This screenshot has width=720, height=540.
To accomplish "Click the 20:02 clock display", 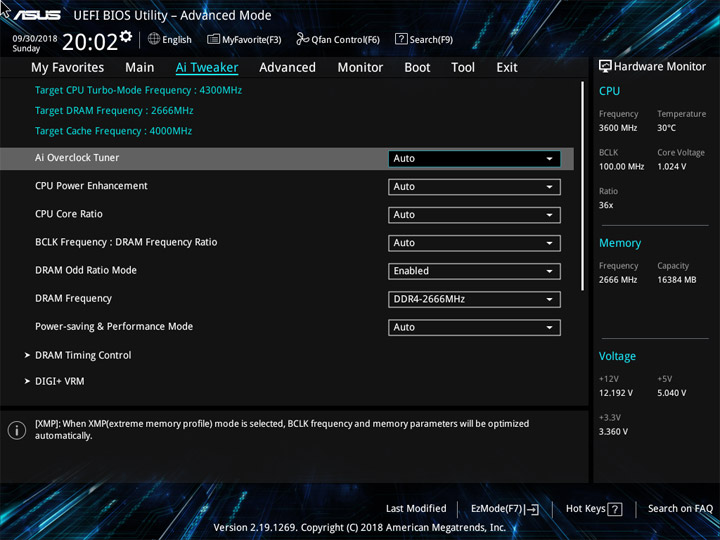I will pyautogui.click(x=90, y=42).
